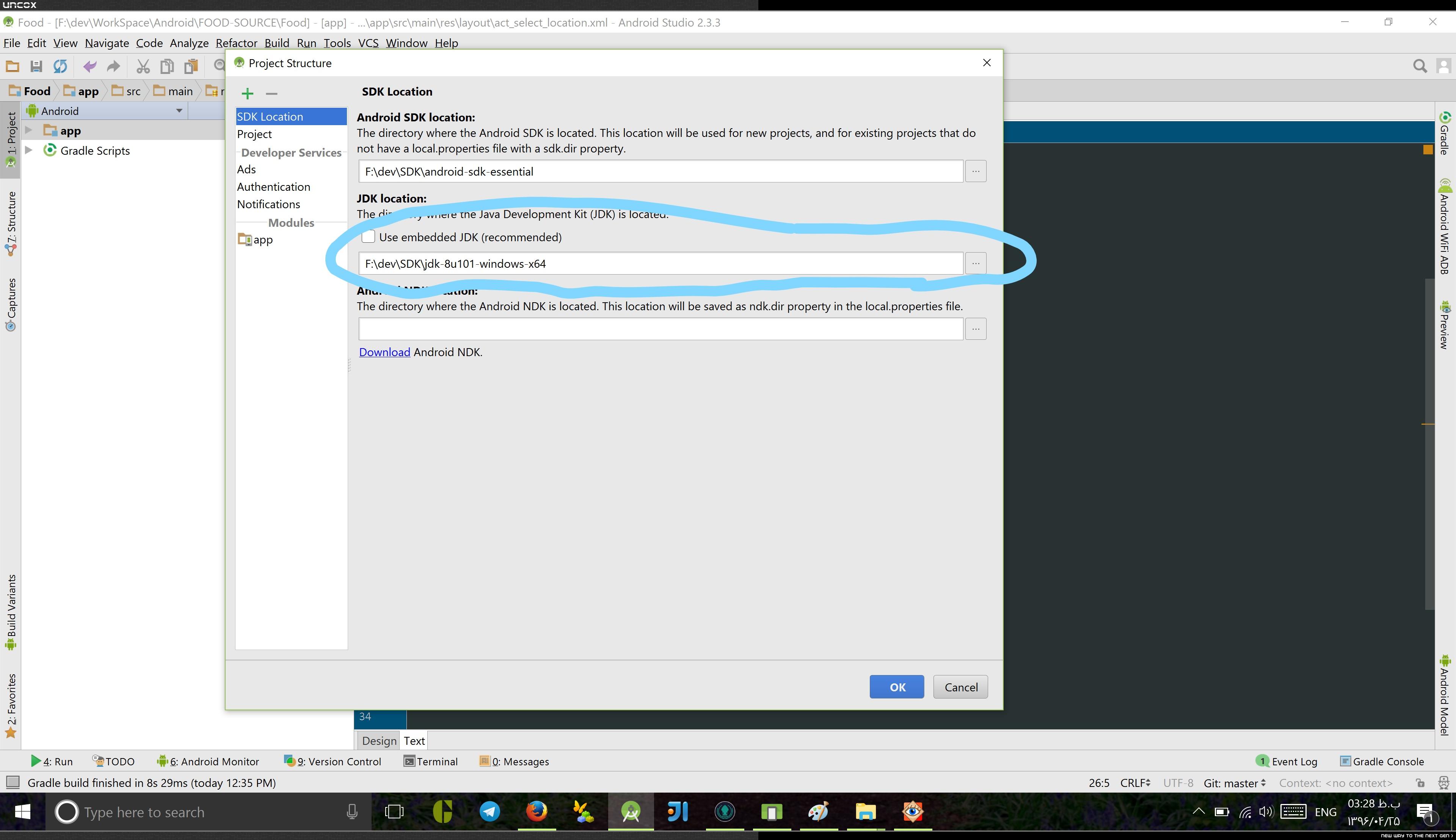Browse for Android SDK location folder

click(976, 171)
